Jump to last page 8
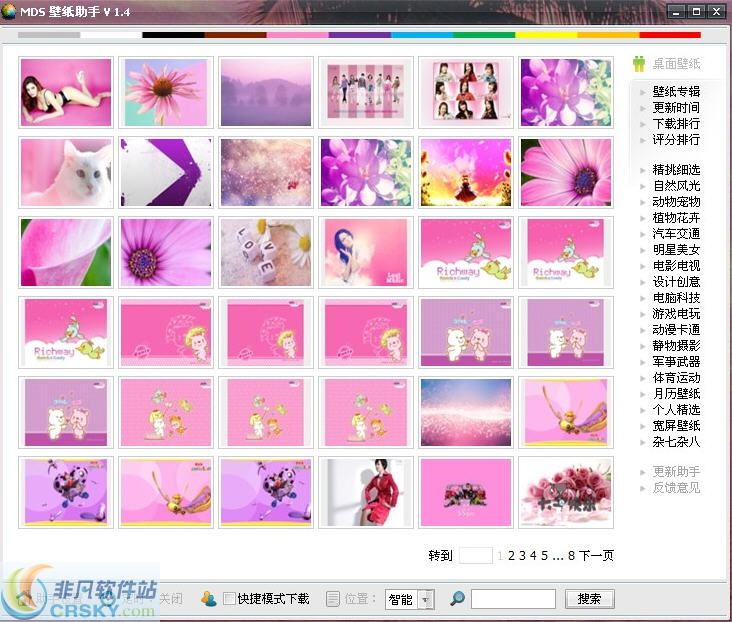The image size is (732, 622). [x=571, y=556]
